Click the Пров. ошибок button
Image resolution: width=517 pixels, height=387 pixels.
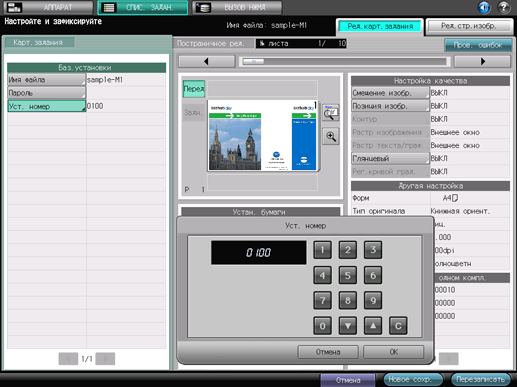(x=478, y=45)
